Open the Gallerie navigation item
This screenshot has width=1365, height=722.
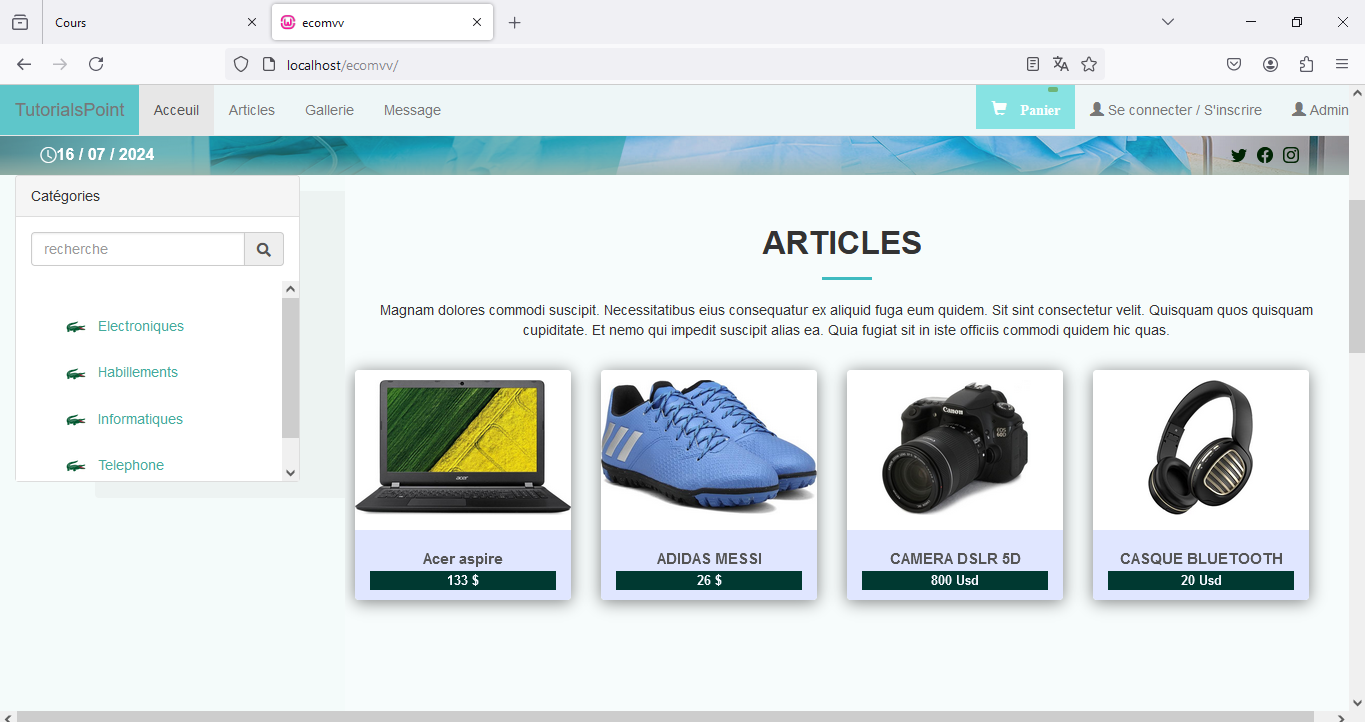(329, 110)
